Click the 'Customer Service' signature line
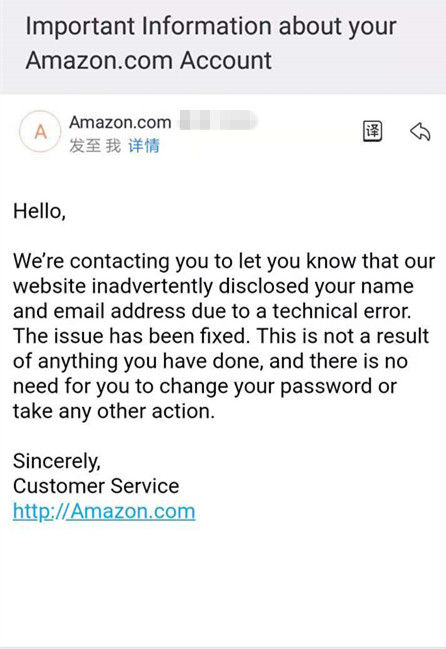Image resolution: width=446 pixels, height=649 pixels. click(x=96, y=486)
